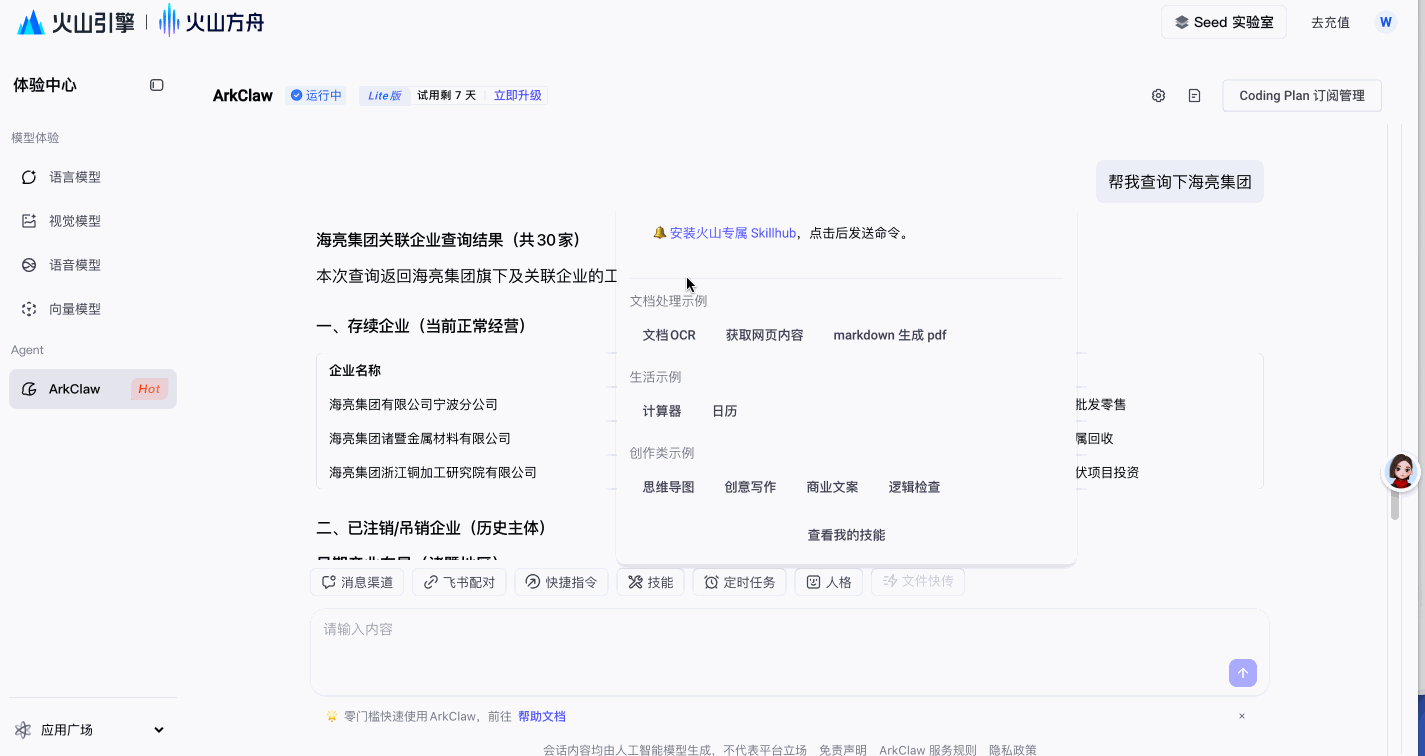The width and height of the screenshot is (1425, 756).
Task: Choose 获取网页内容 skill example
Action: click(765, 335)
